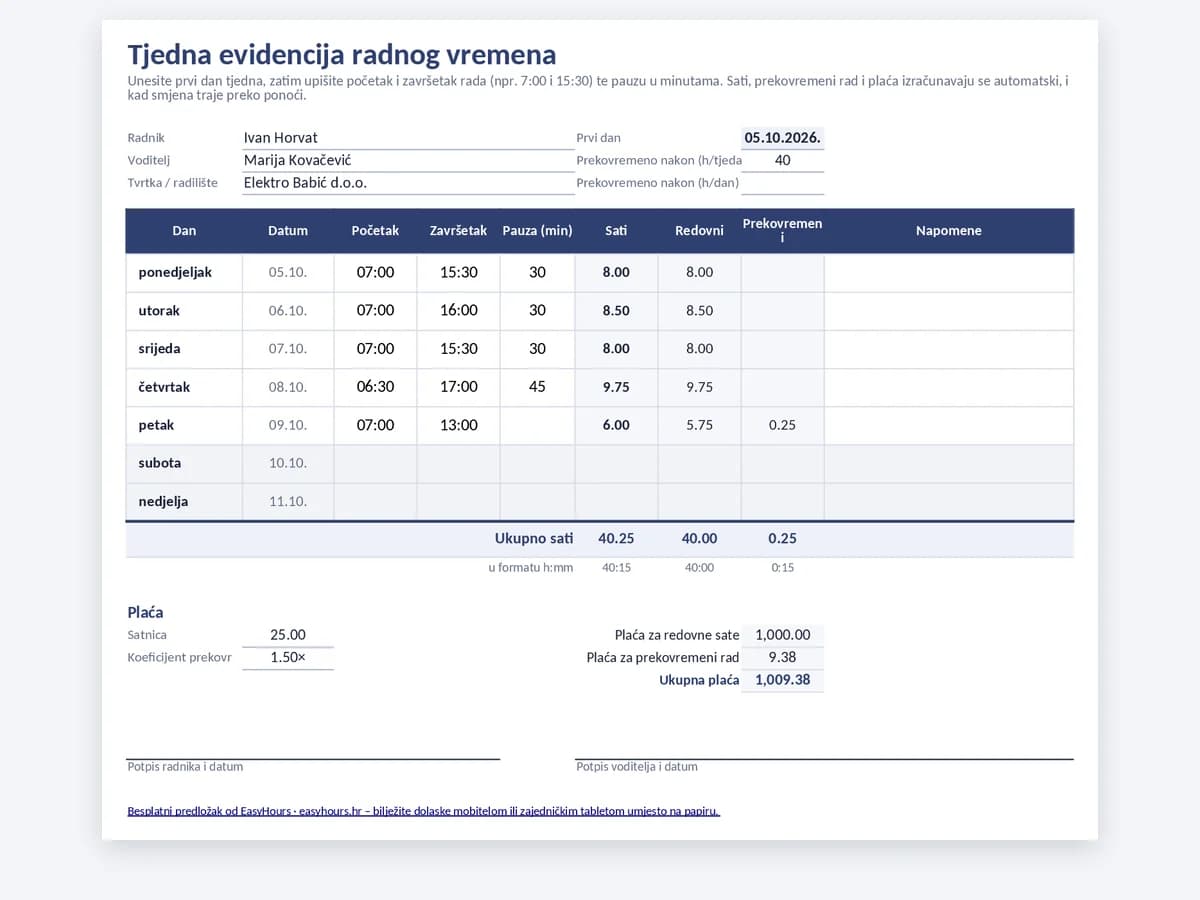Screen dimensions: 1200x900
Task: Select the h:mm overtime total 0:15
Action: click(x=782, y=568)
